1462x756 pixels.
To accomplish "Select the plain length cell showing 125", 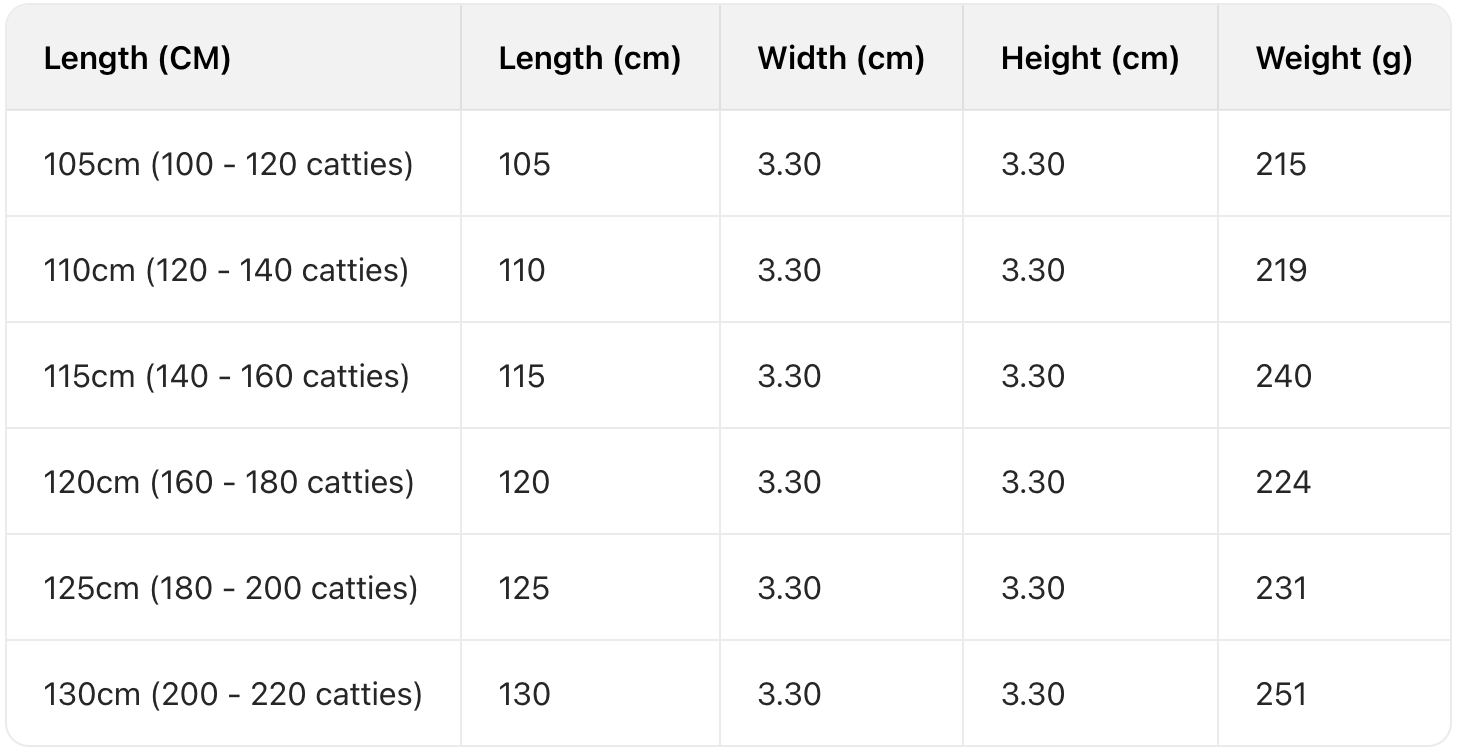I will (x=524, y=588).
